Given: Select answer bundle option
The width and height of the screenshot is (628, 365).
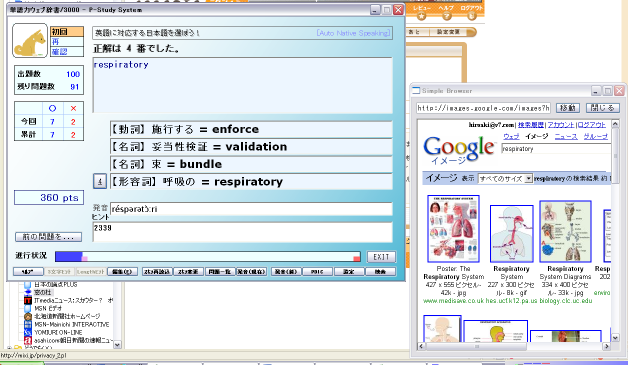Looking at the screenshot, I should [x=251, y=164].
